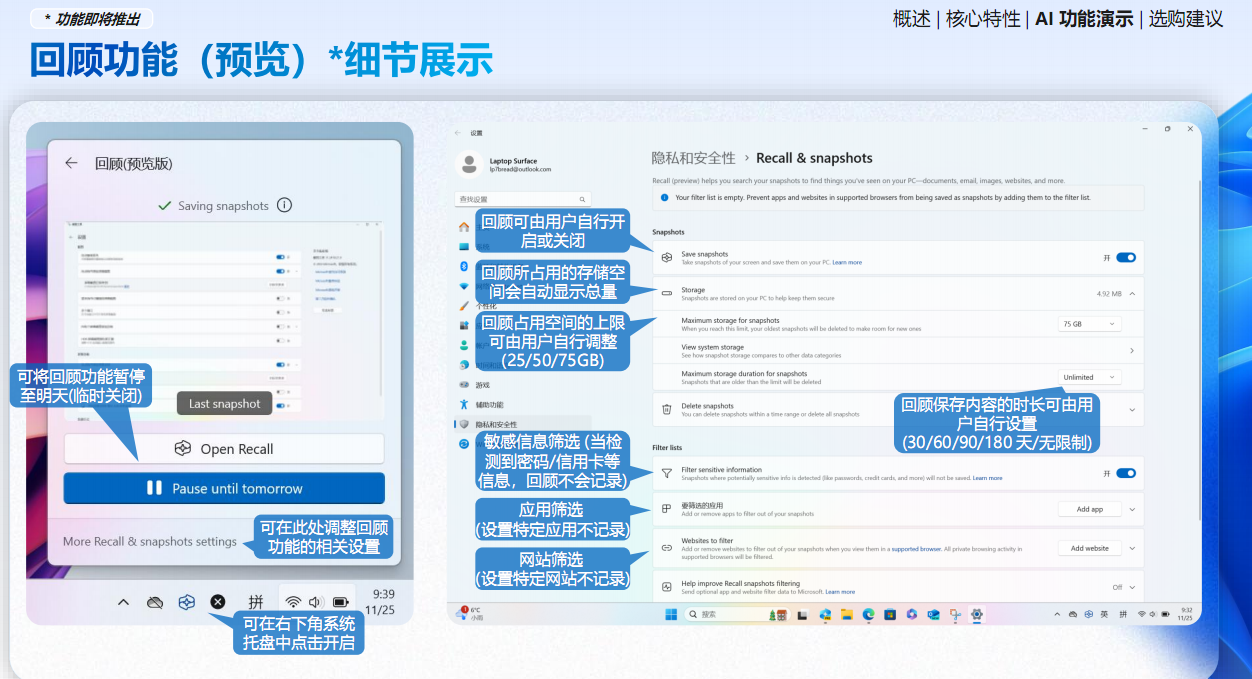Open Learn more link under Save snapshots
This screenshot has width=1252, height=679.
point(847,262)
